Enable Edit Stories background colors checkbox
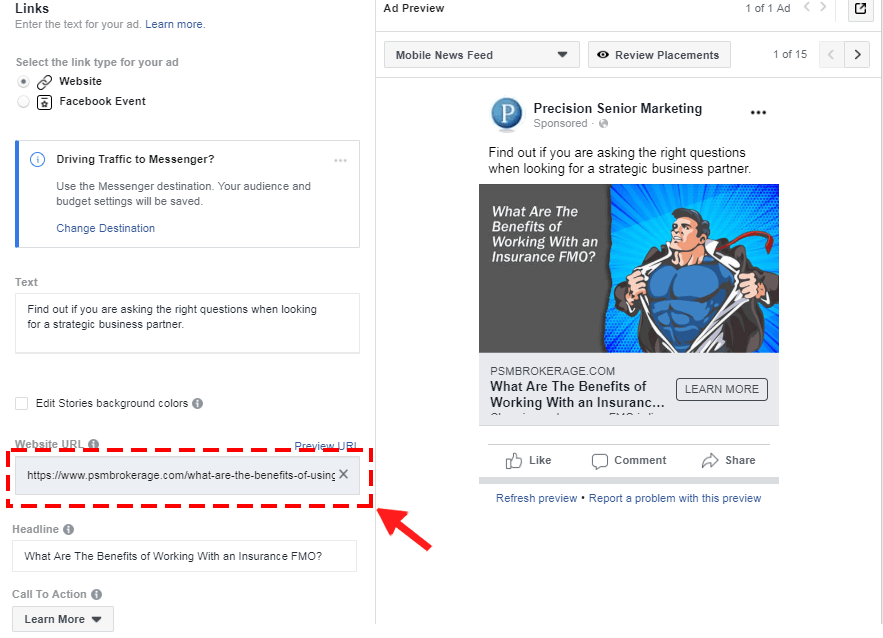This screenshot has width=883, height=638. [x=21, y=403]
